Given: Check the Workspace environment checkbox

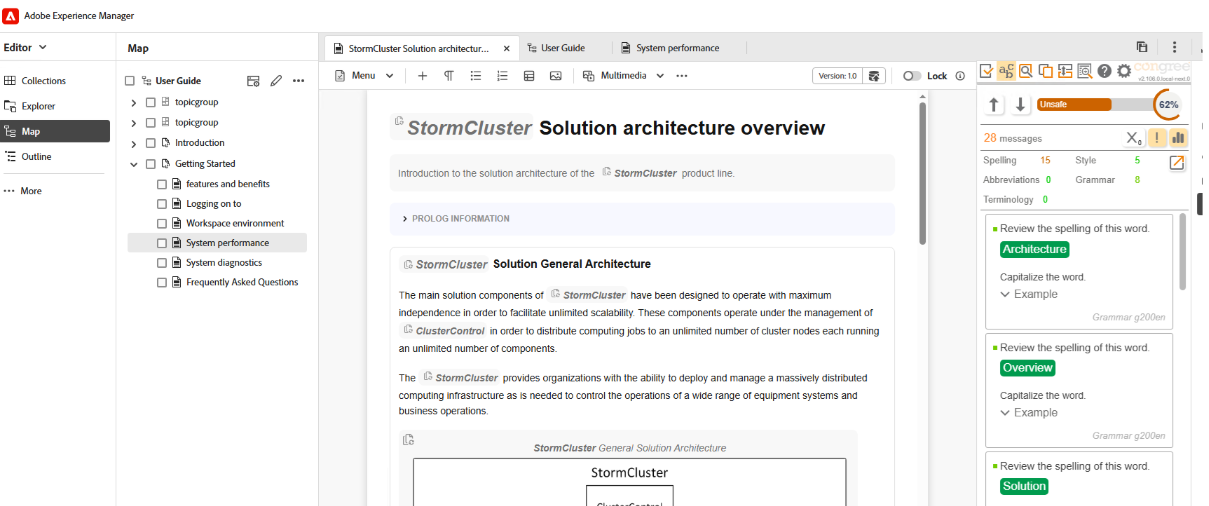Looking at the screenshot, I should click(x=162, y=223).
